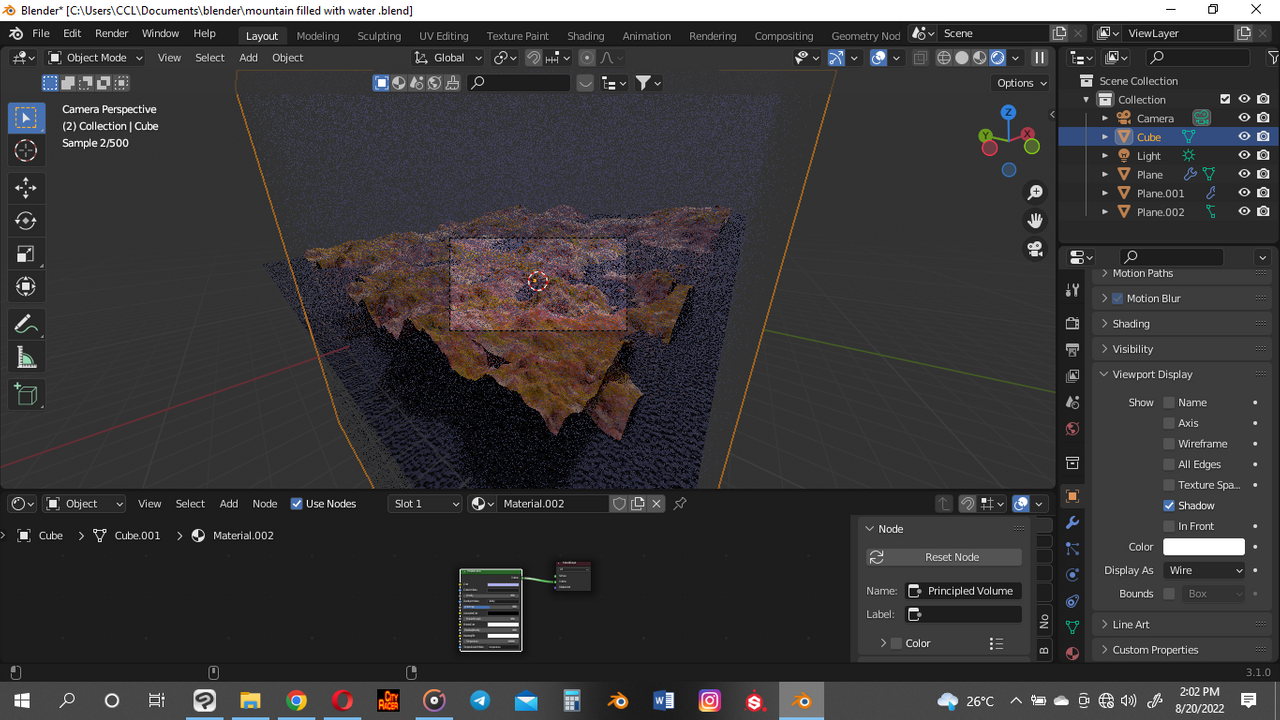Unlink Material.002 with the X icon

coord(656,503)
